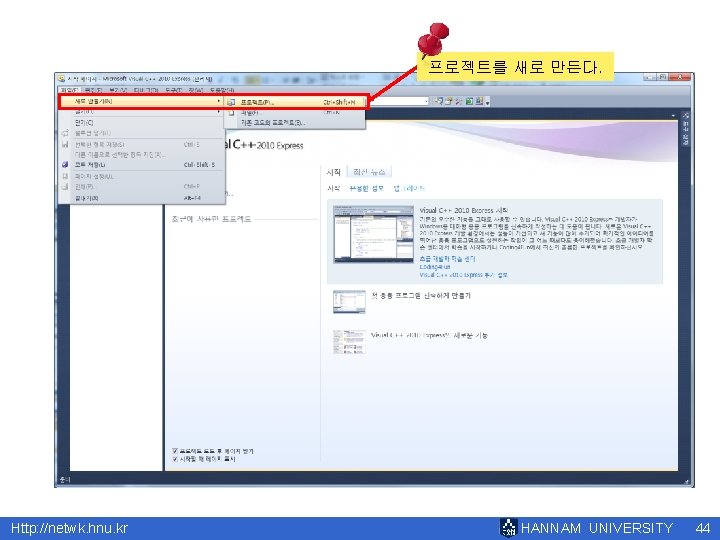The width and height of the screenshot is (720, 540).
Task: Open the second blue link beside the 시작 sub-tab
Action: 366,188
